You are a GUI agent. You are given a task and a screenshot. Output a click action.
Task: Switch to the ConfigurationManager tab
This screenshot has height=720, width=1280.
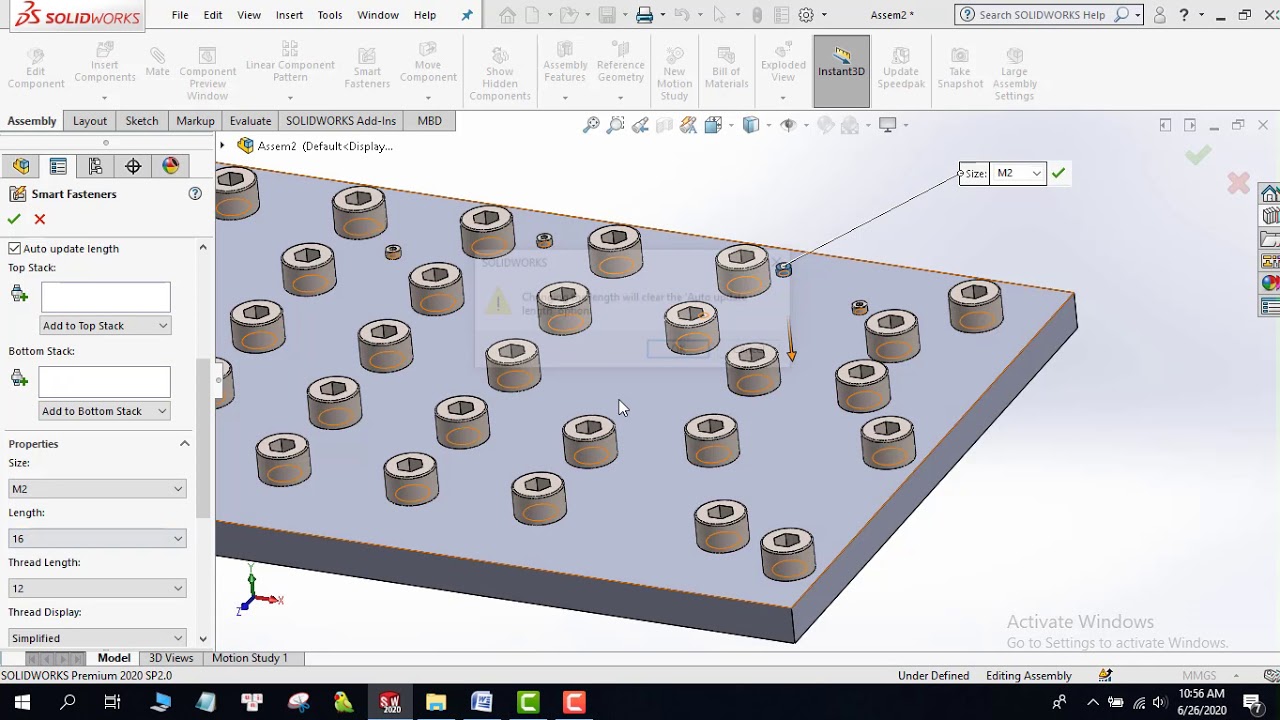point(95,166)
